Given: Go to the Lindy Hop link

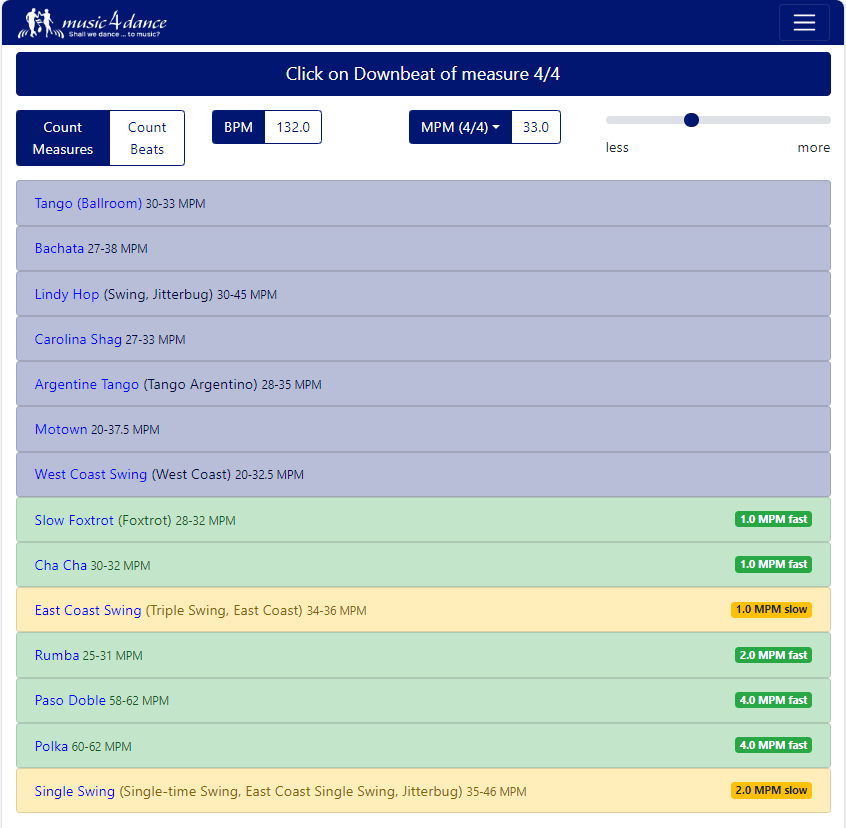Looking at the screenshot, I should pos(67,294).
